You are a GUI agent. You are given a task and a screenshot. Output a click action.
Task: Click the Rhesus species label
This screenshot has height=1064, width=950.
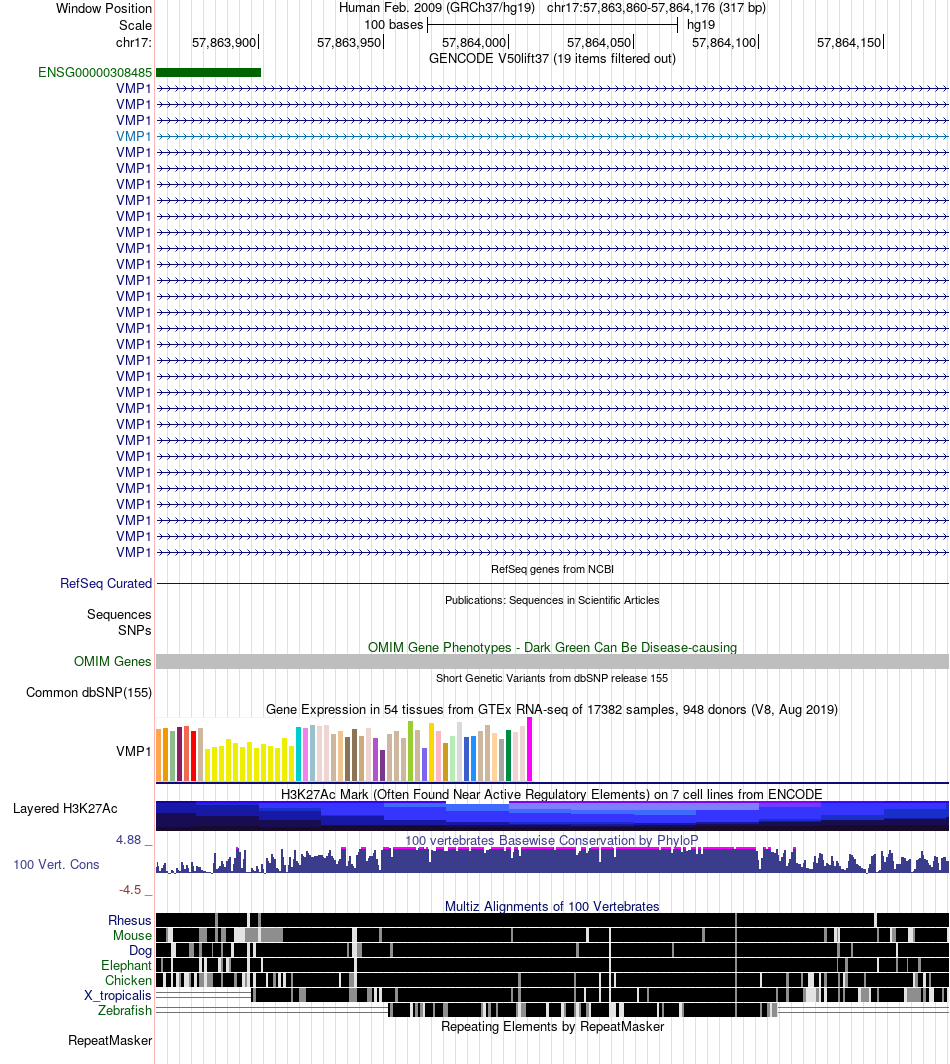pos(130,921)
